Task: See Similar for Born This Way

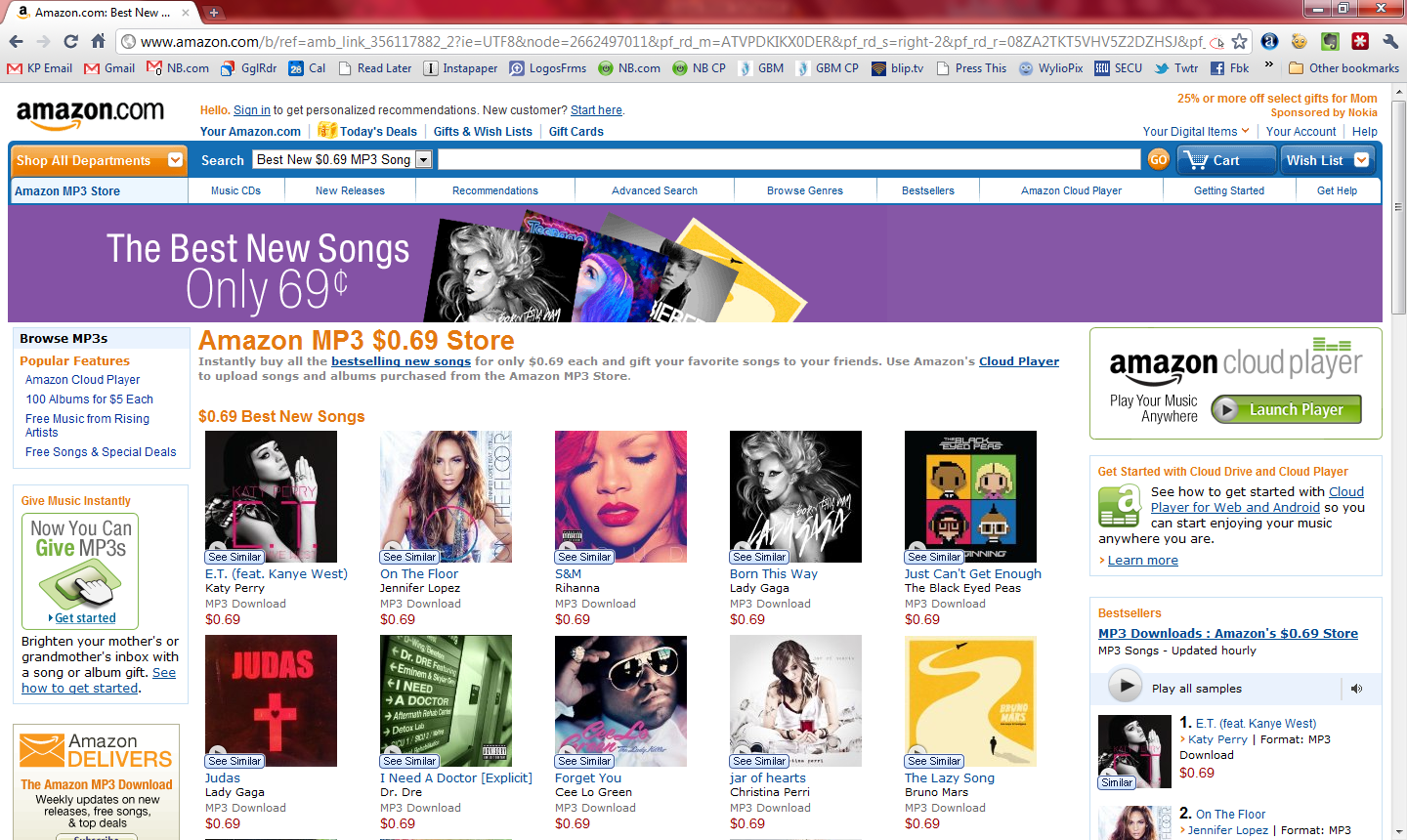Action: [759, 557]
